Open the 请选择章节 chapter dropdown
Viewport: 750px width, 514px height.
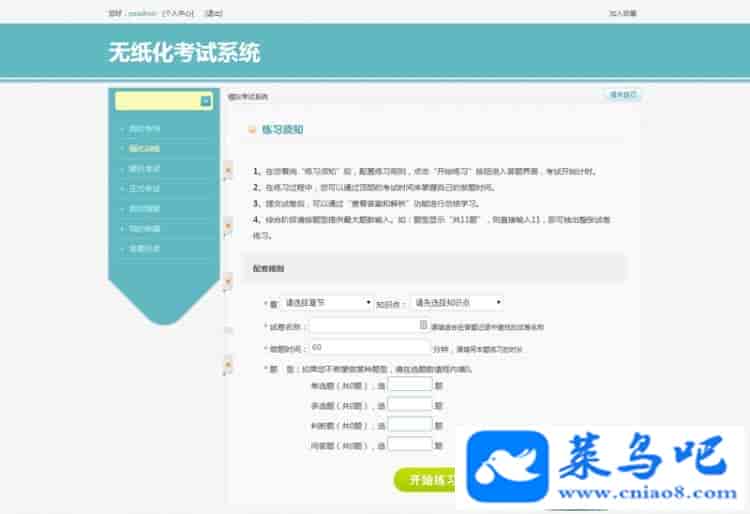click(326, 303)
